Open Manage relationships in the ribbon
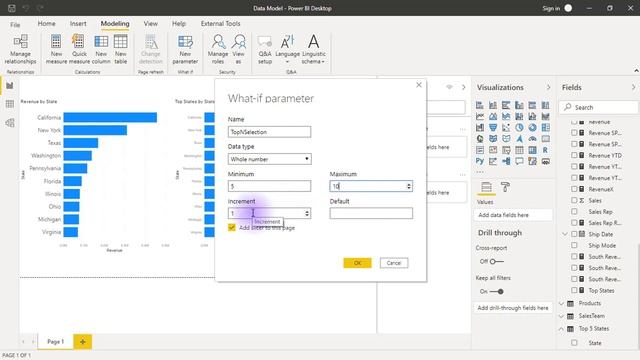Screen dimensions: 640x360 (x=20, y=49)
